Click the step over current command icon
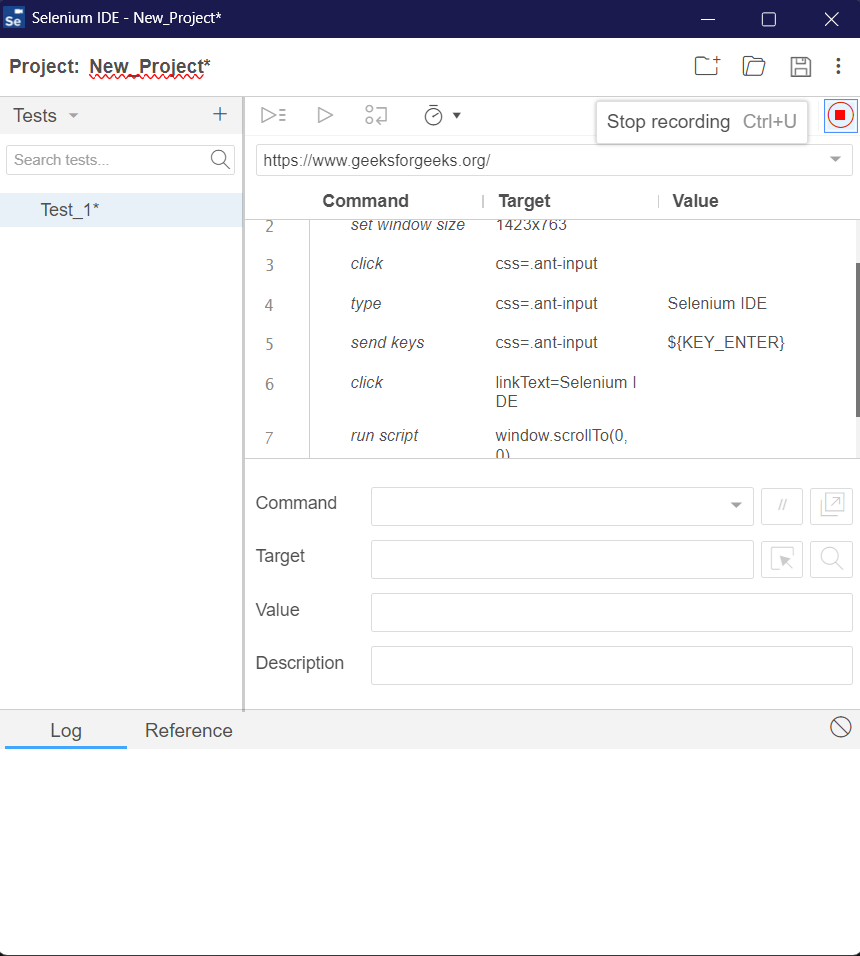The width and height of the screenshot is (860, 956). (376, 115)
